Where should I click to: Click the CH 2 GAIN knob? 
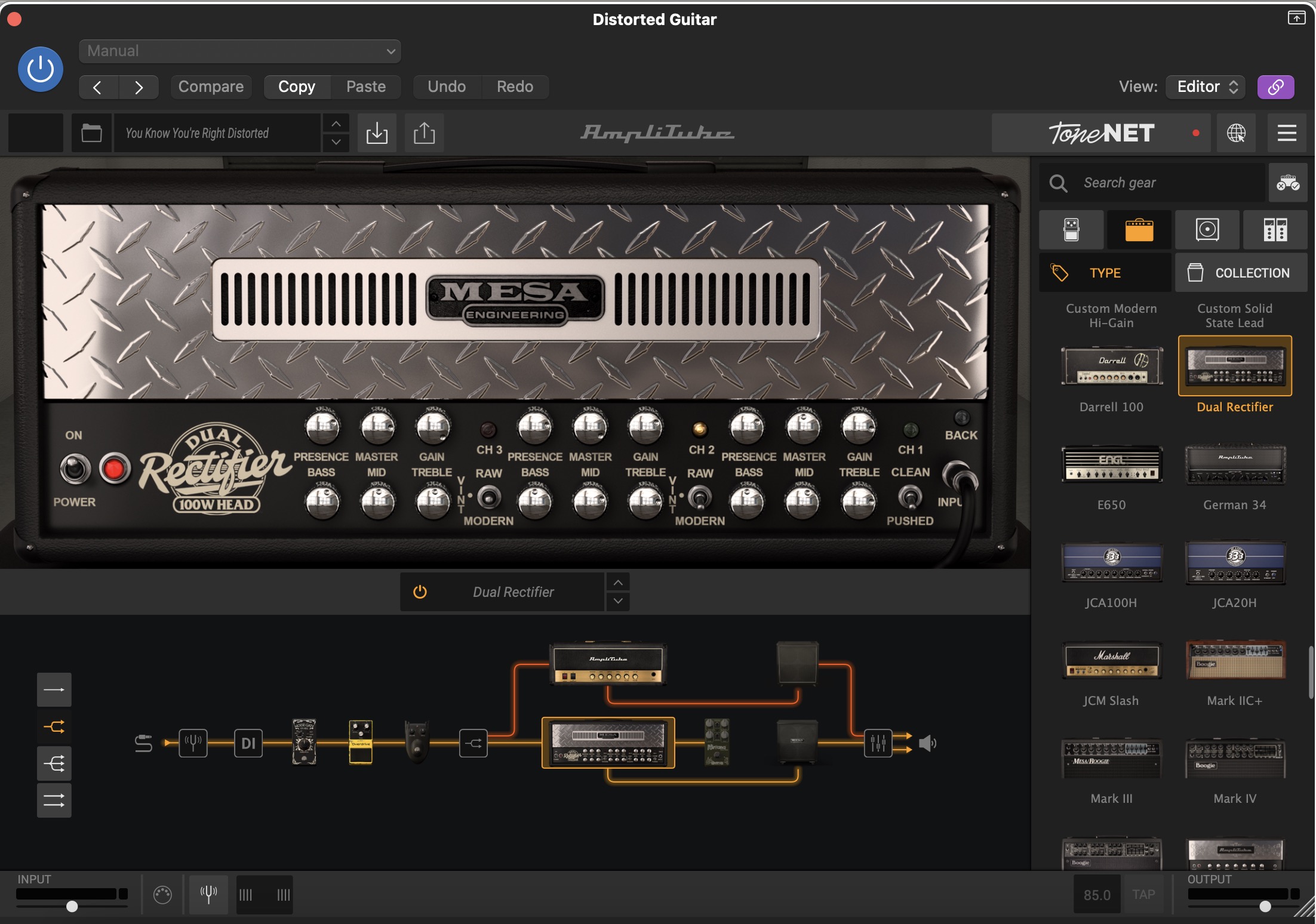(645, 427)
